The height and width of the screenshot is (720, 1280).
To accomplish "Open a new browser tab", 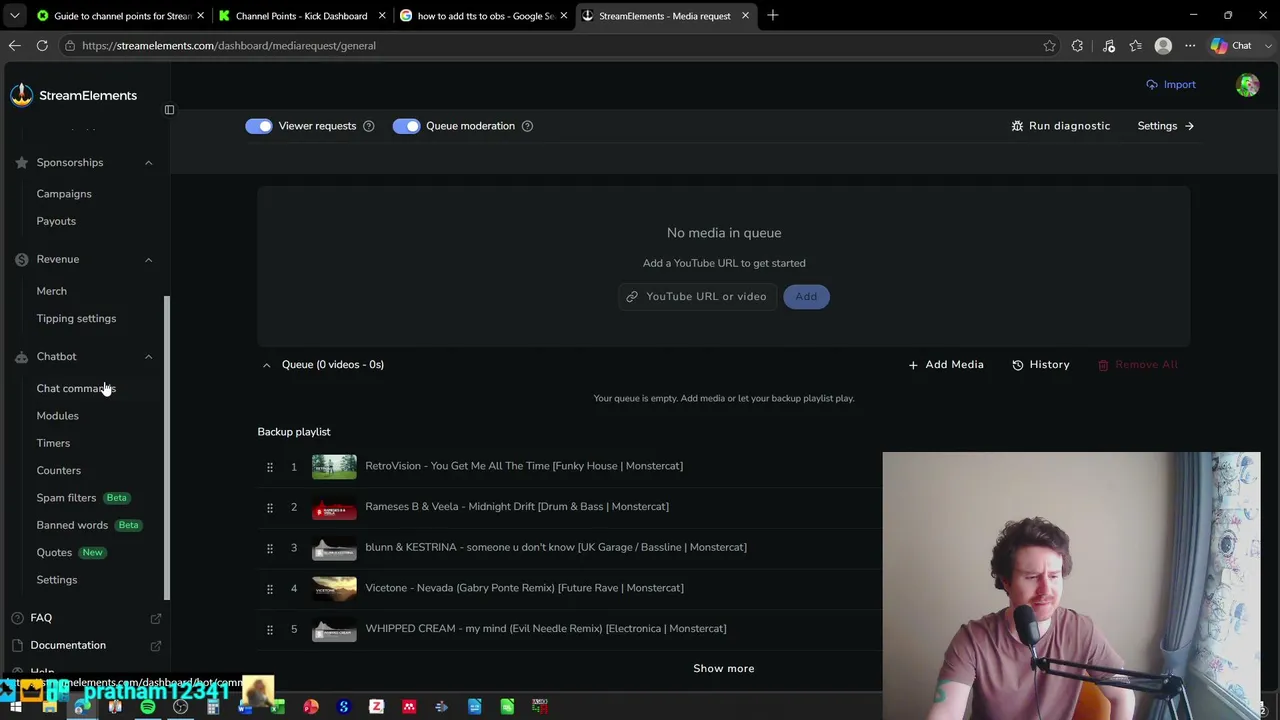I will [773, 16].
